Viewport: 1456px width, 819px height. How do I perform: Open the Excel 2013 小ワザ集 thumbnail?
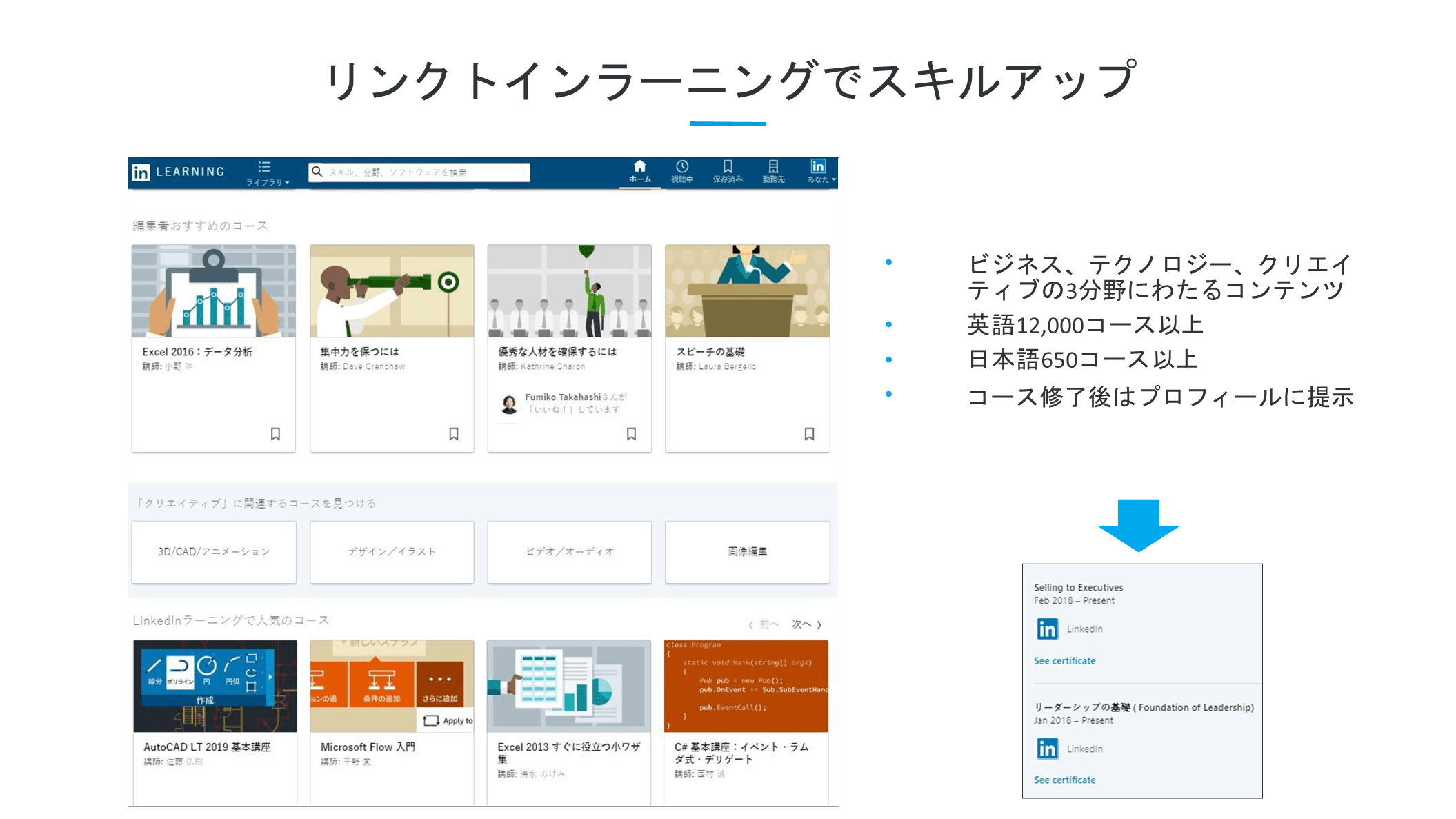click(x=569, y=687)
